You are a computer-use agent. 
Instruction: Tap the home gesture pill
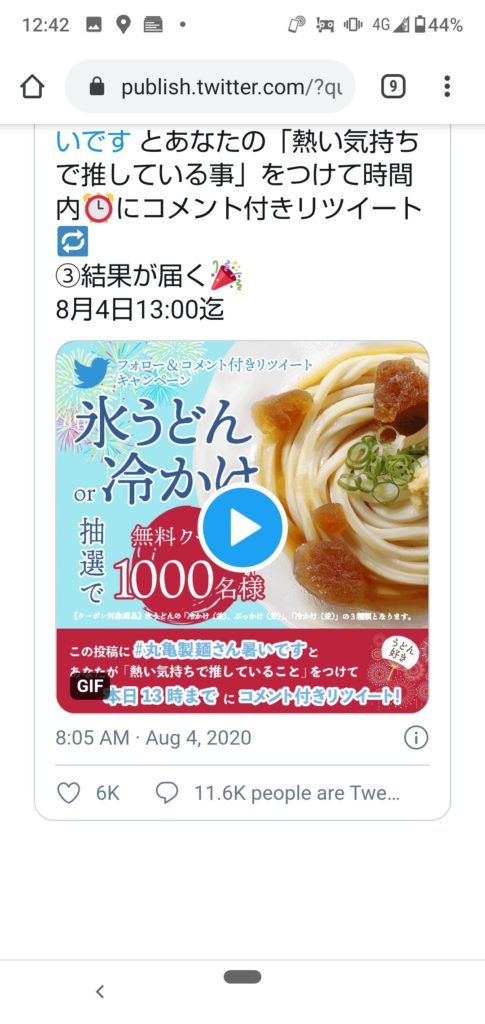242,977
